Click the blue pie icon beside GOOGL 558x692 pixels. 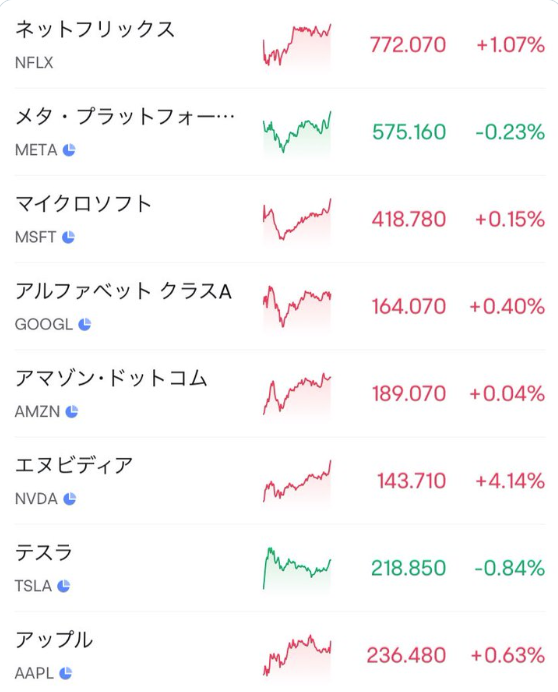(84, 324)
